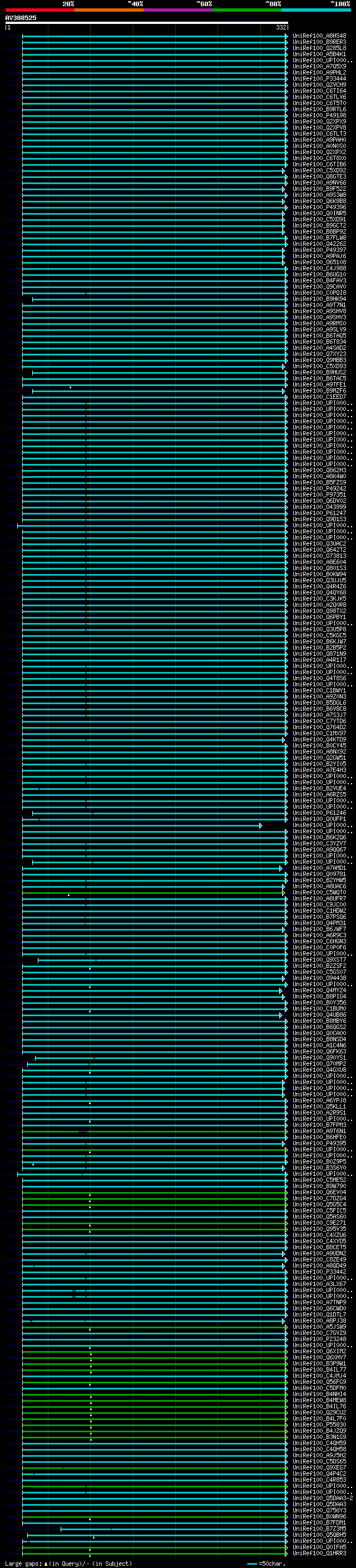Click the white query sequence bar
Viewport: 356px width, 1568px height.
(x=147, y=22)
